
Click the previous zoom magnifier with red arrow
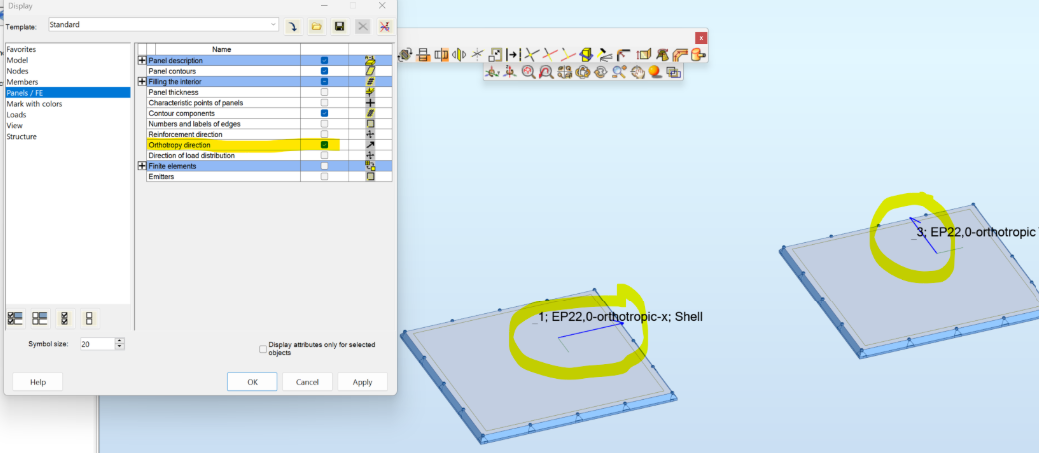(547, 72)
